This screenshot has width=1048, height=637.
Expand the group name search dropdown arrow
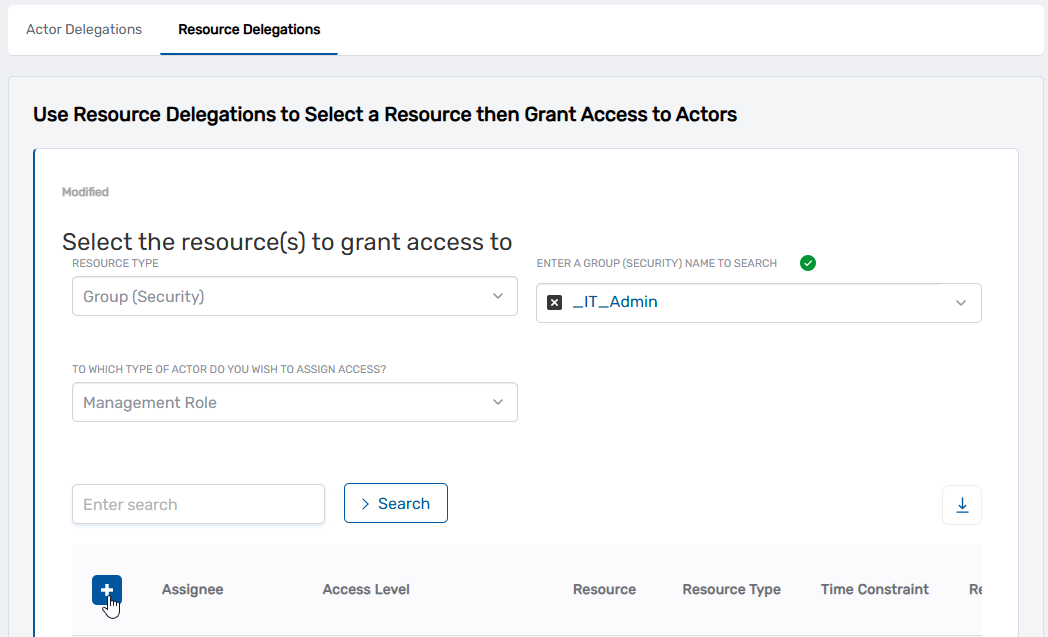pyautogui.click(x=960, y=303)
